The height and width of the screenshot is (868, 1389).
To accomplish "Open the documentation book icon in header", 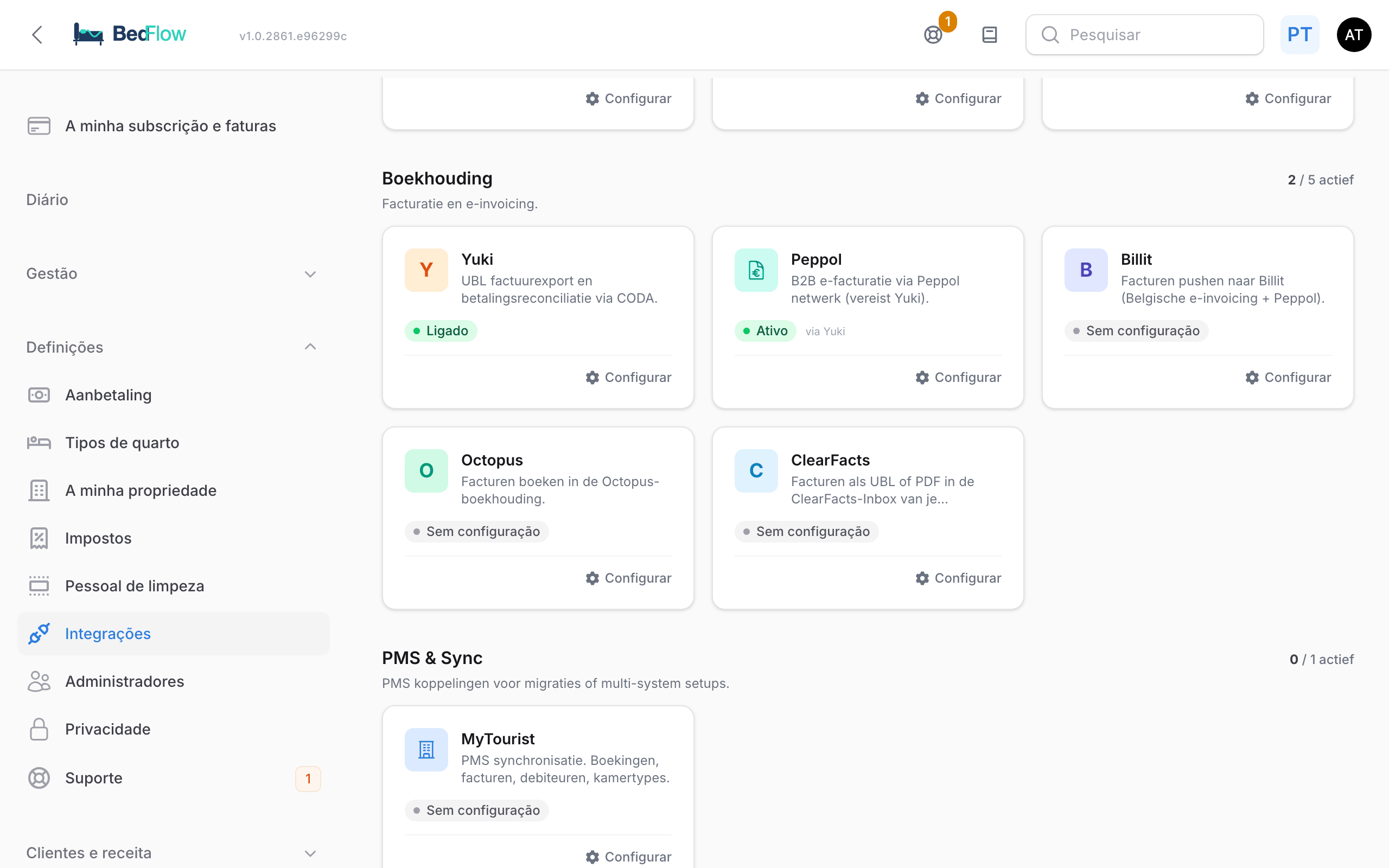I will (989, 35).
